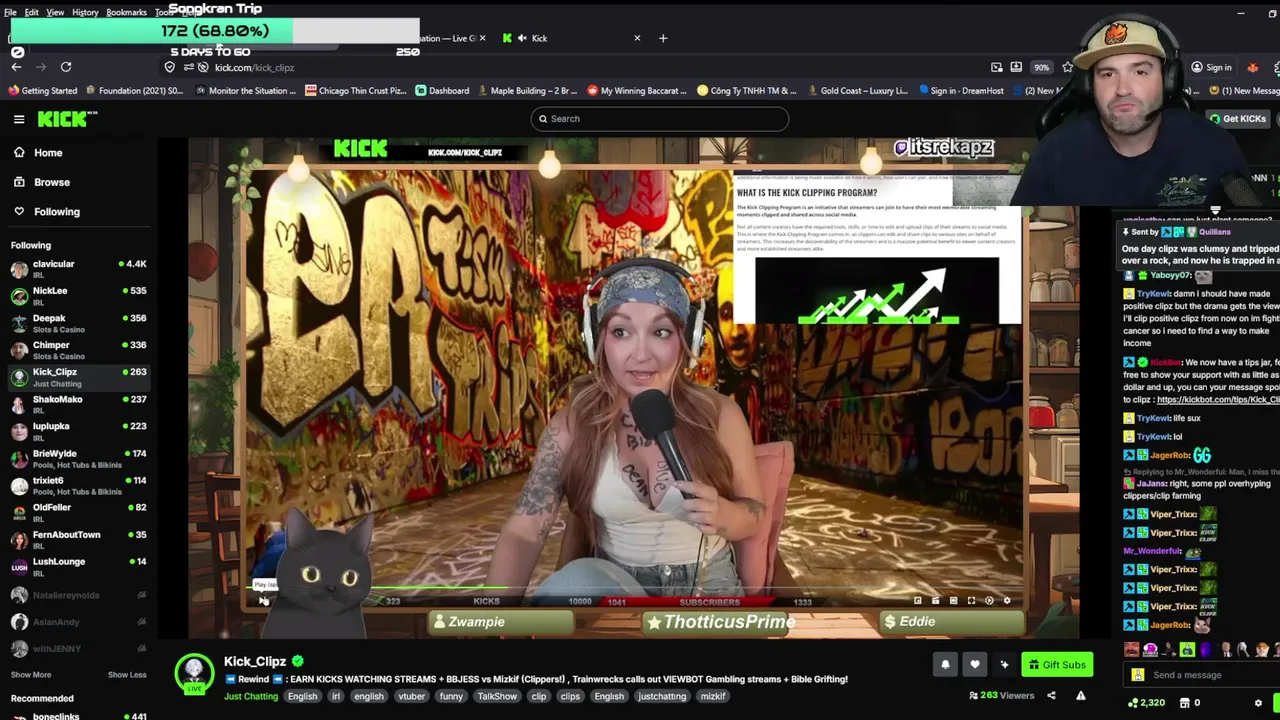Screen dimensions: 1280x720
Task: Click the mizkif stream tag
Action: coord(713,697)
